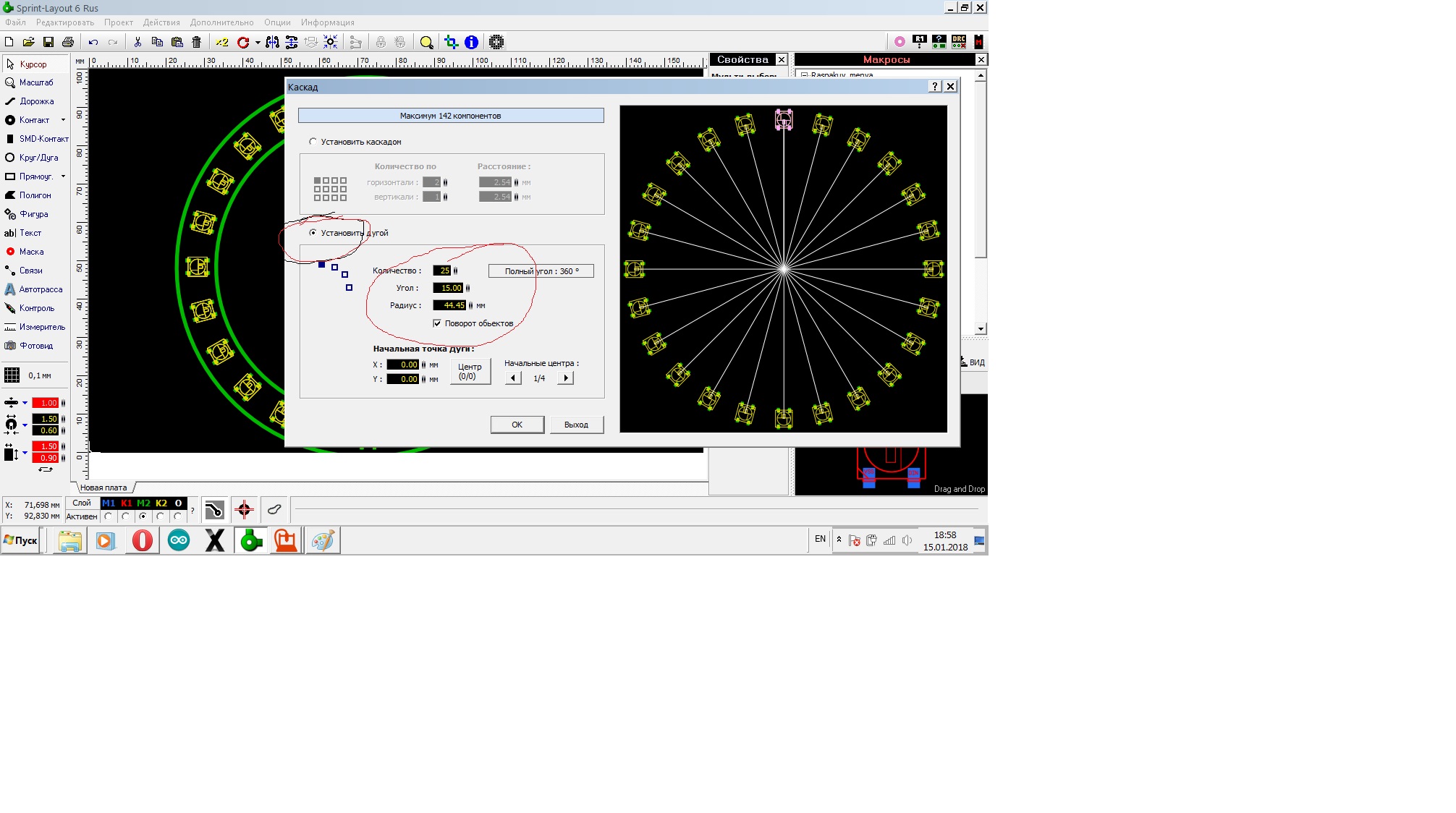Open the Проект menu
1456x813 pixels.
tap(119, 22)
